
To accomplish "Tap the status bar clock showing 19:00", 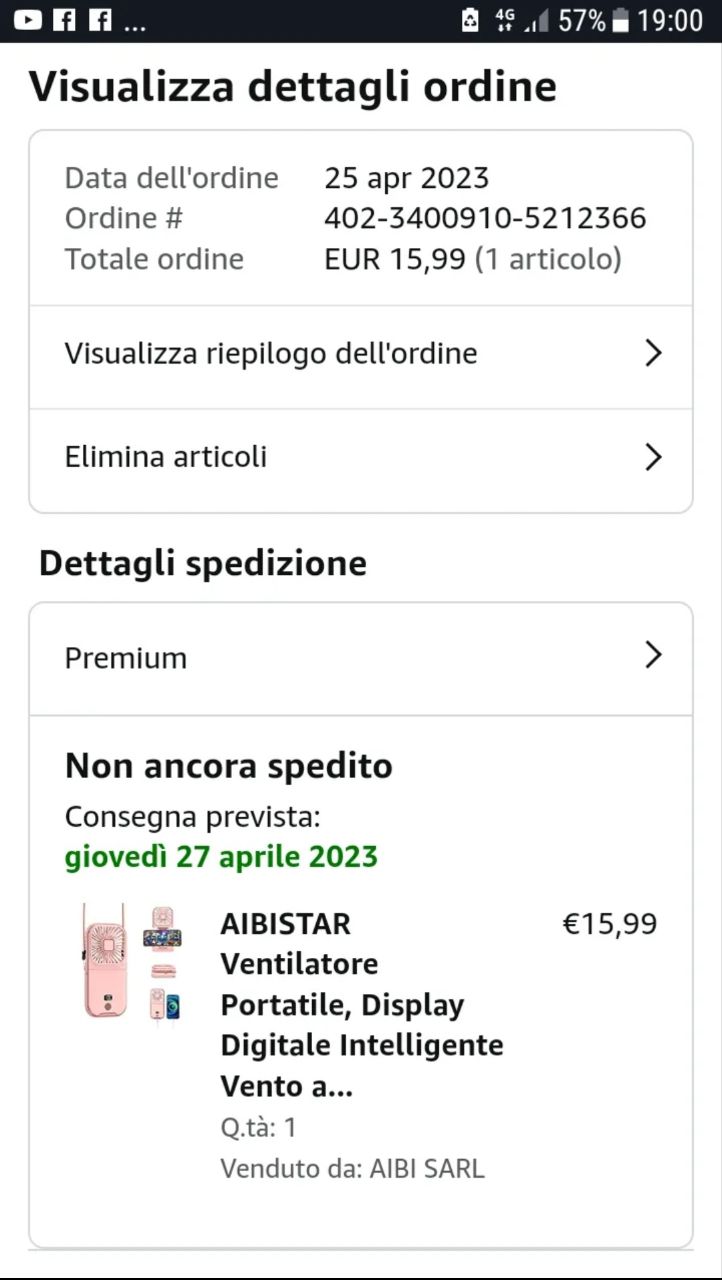I will click(670, 20).
